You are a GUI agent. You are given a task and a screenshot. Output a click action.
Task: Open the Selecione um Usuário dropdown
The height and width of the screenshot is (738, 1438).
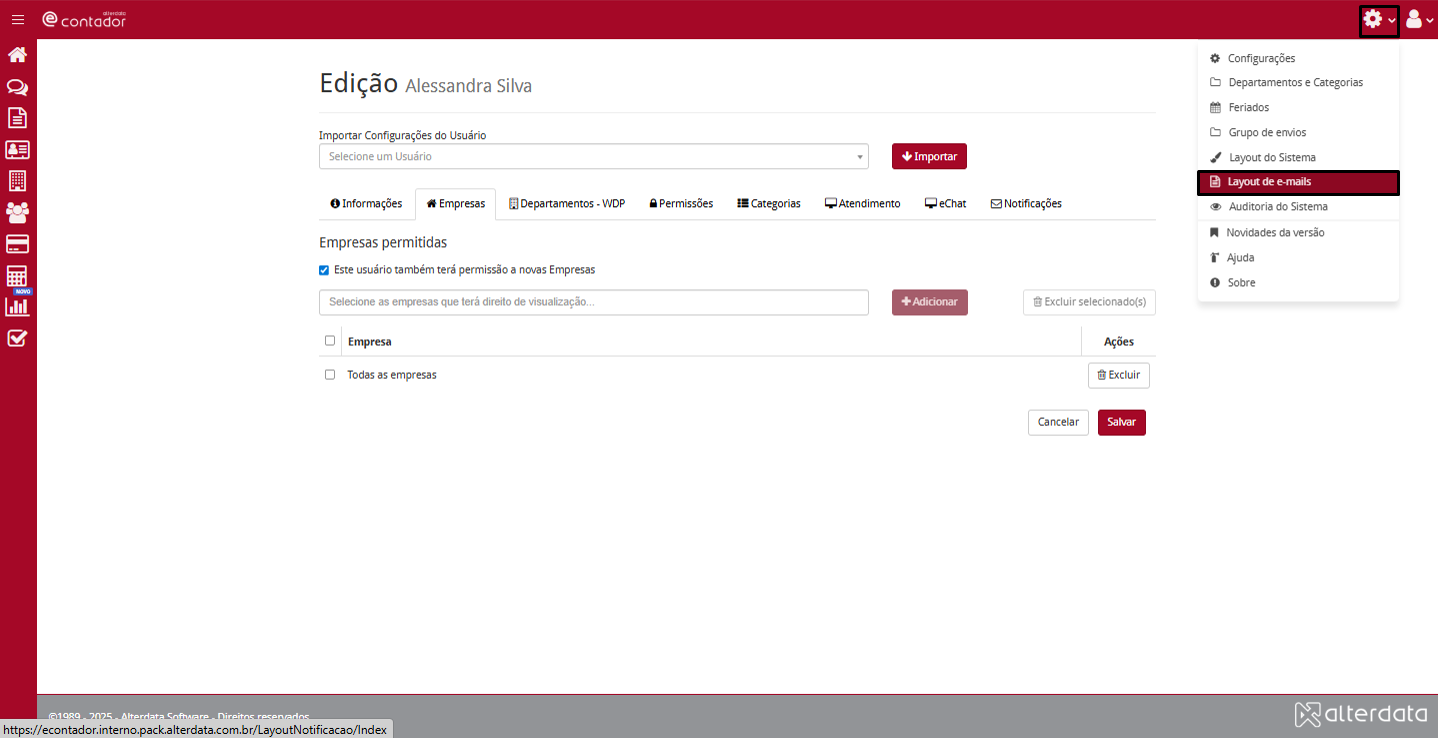coord(594,156)
